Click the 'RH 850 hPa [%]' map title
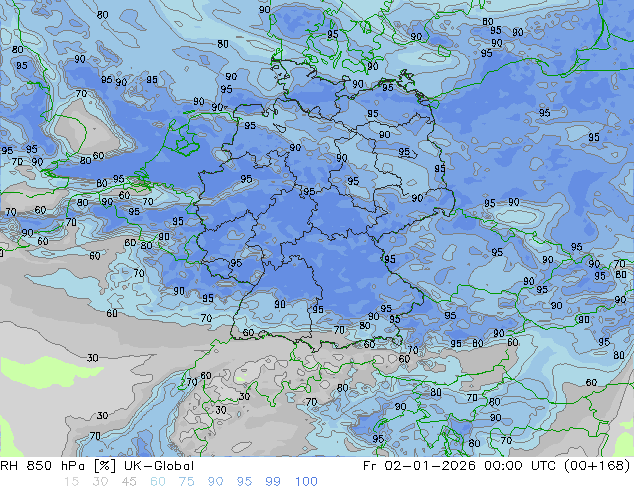Screen dimensions: 634x490 point(58,466)
